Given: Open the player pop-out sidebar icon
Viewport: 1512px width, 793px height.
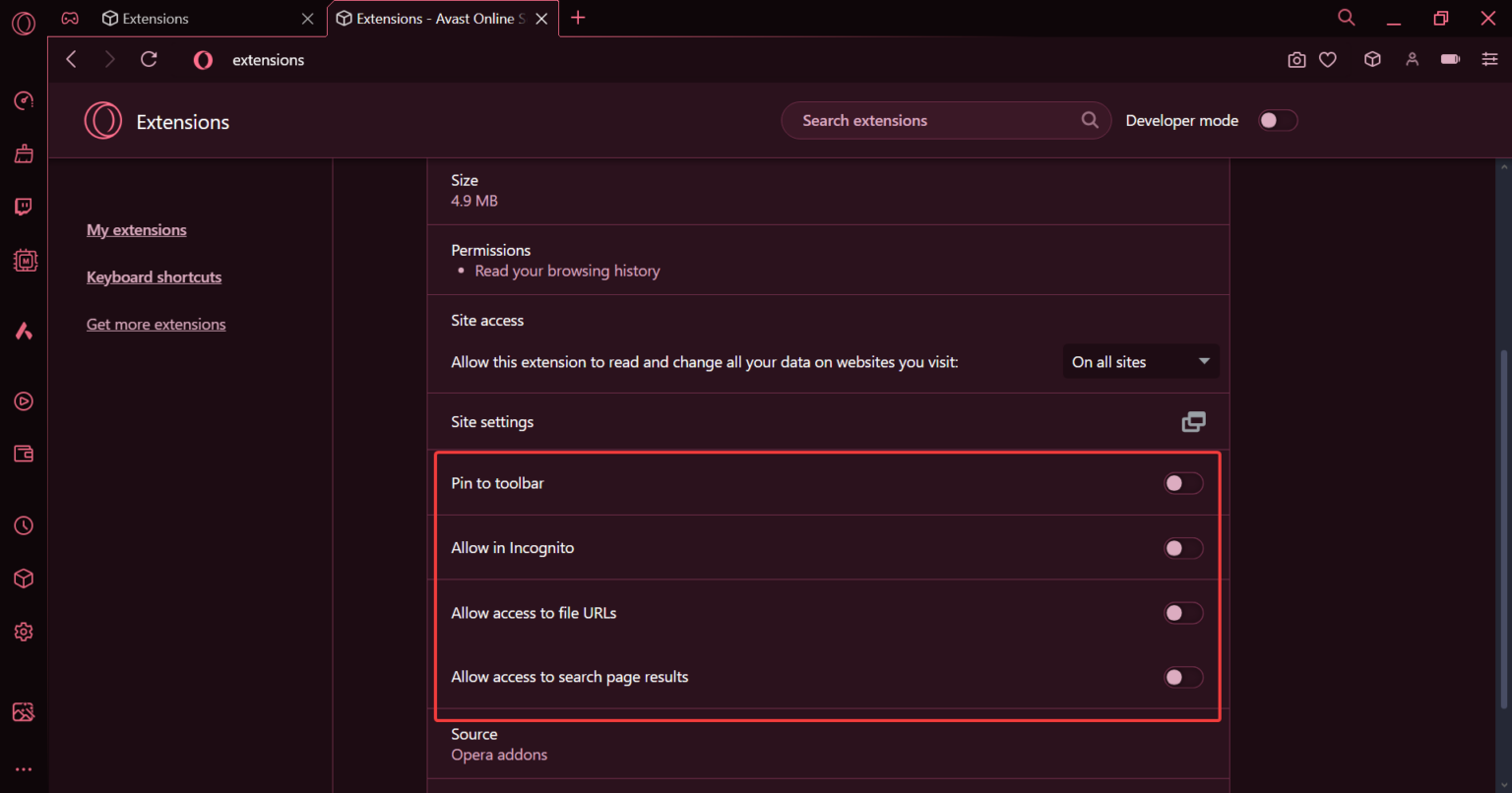Looking at the screenshot, I should [24, 400].
